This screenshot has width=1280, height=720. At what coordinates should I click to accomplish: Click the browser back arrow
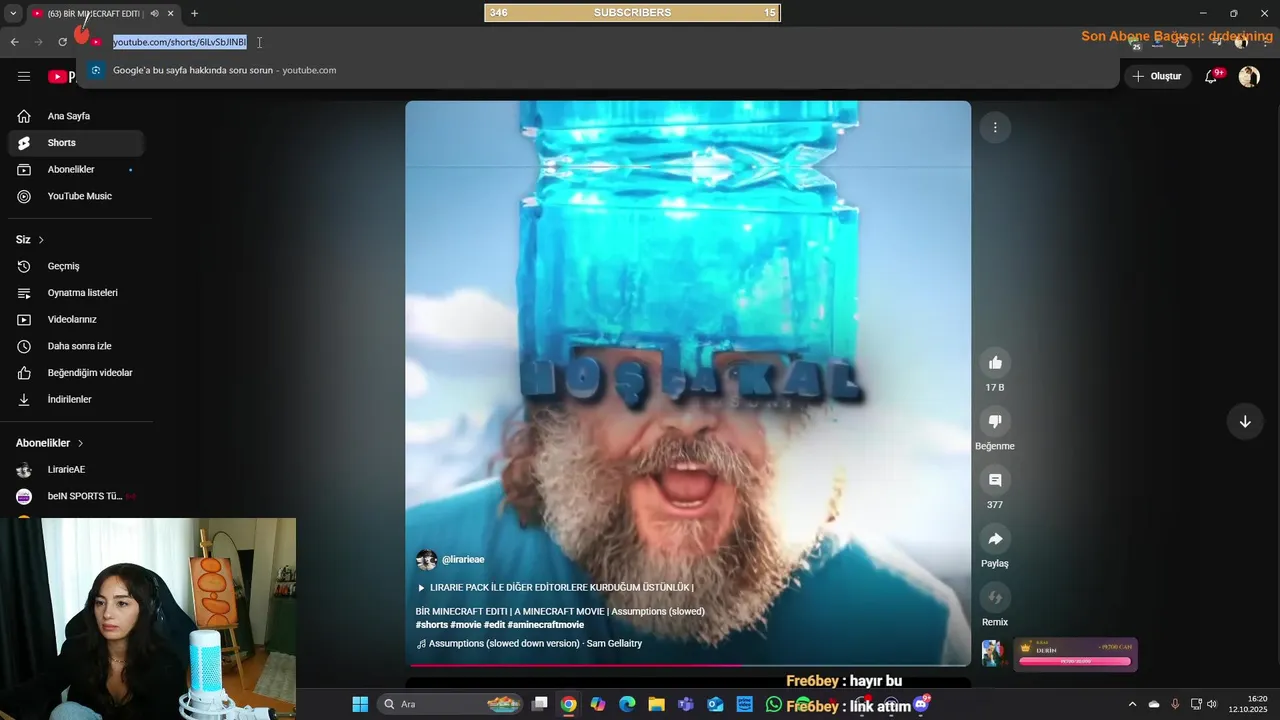pos(14,42)
